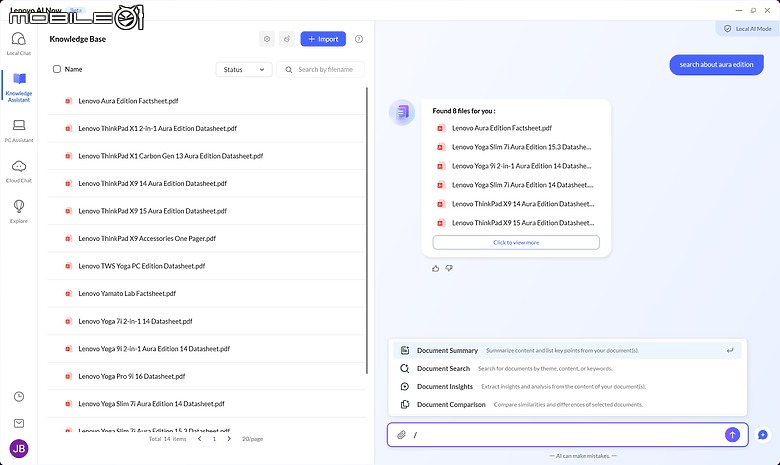Screen dimensions: 780x465
Task: Select page 1 in pagination
Action: [x=214, y=439]
